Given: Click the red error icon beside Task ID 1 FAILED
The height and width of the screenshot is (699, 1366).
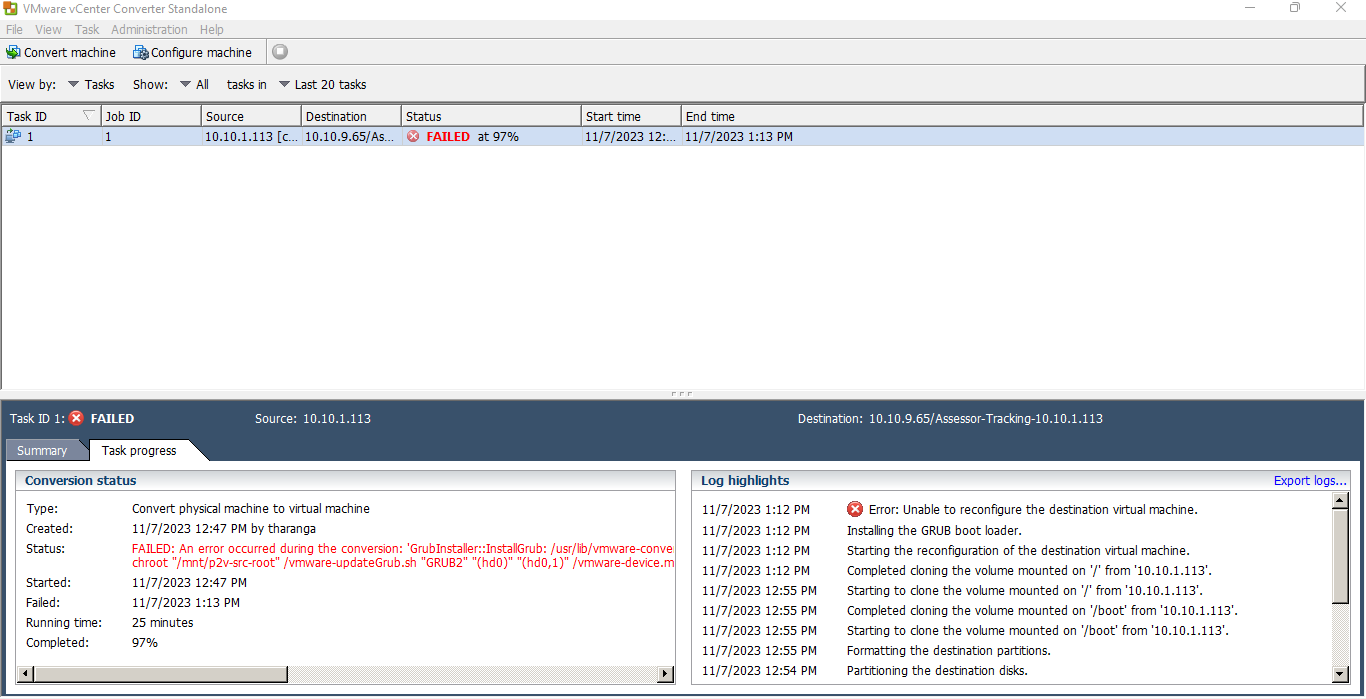Looking at the screenshot, I should (x=76, y=418).
